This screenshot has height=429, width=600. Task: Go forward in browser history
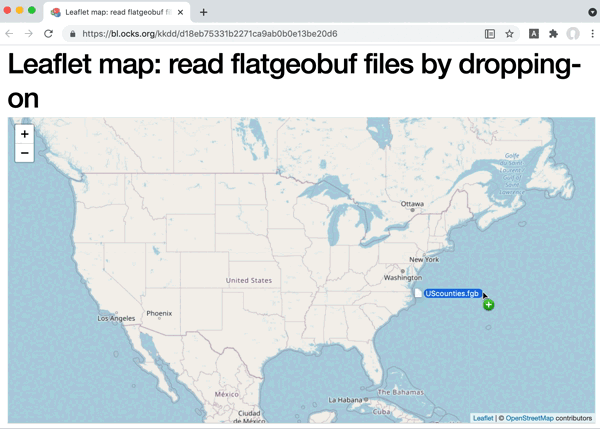coord(29,34)
